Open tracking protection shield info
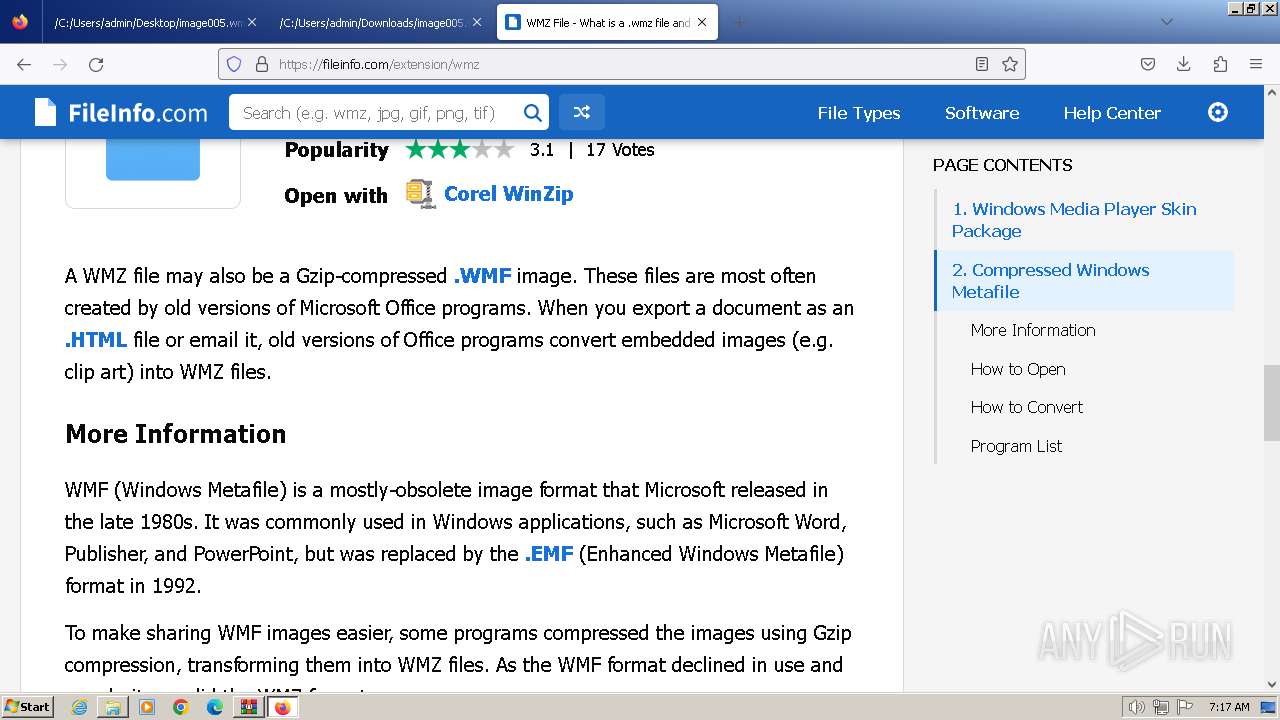This screenshot has height=720, width=1280. coord(234,64)
